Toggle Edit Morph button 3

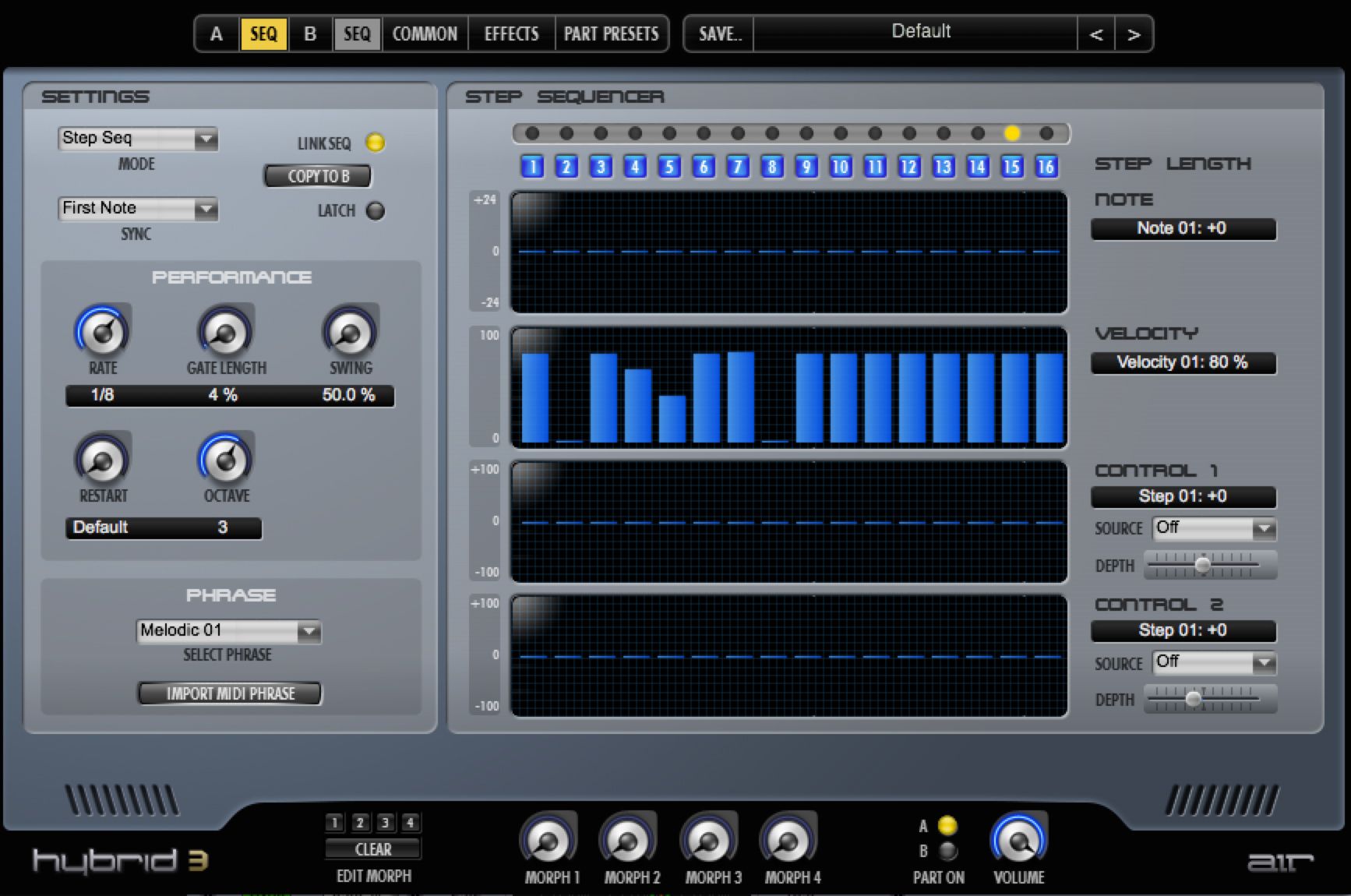[385, 823]
